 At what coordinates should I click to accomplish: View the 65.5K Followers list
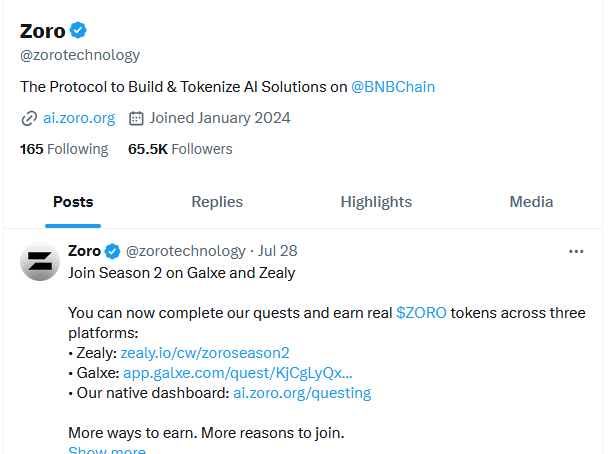tap(180, 149)
